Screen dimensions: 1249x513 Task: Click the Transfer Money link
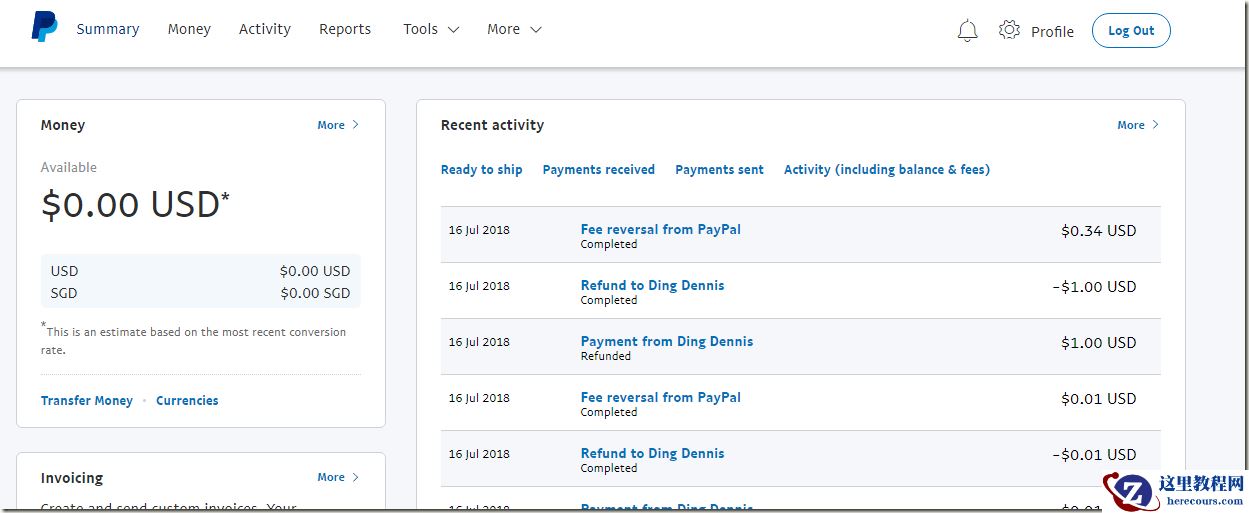[87, 400]
